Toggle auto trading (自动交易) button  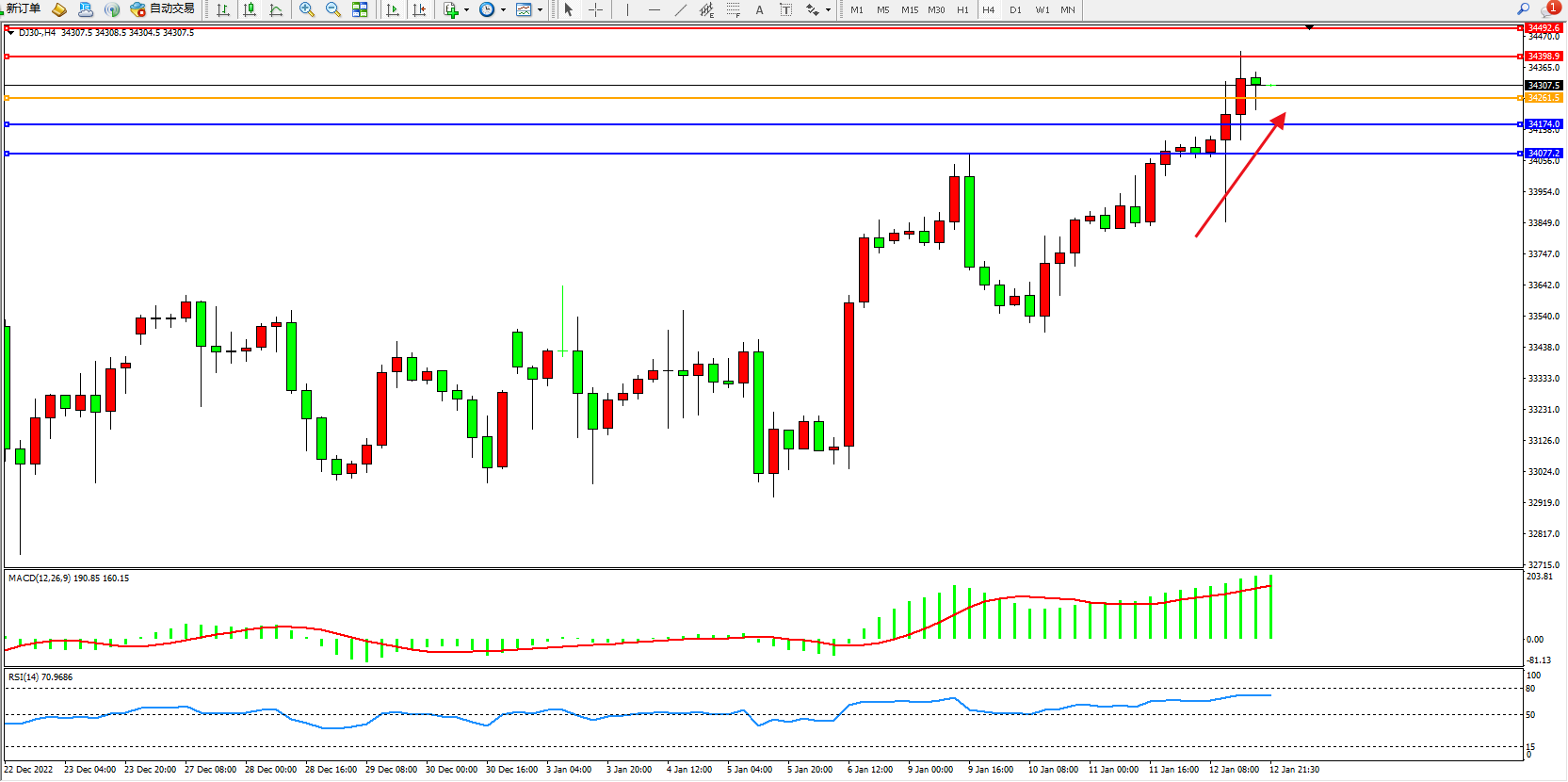163,9
